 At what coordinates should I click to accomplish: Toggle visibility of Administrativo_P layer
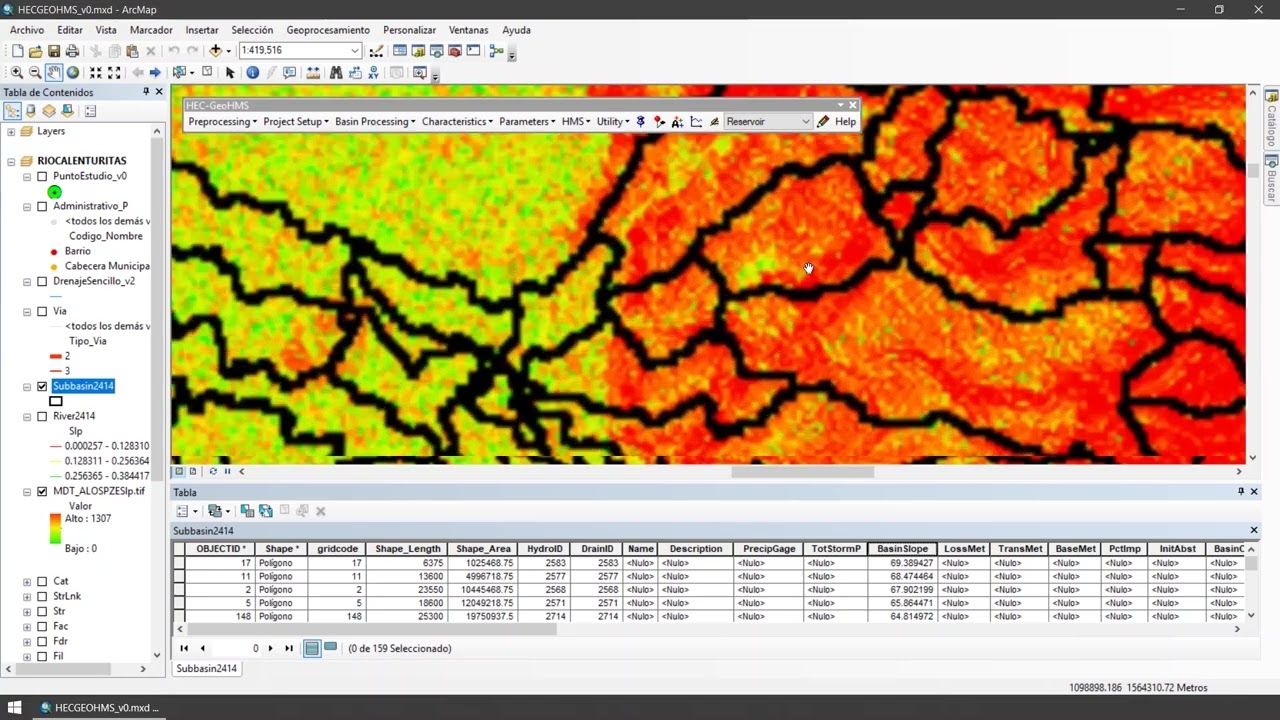tap(42, 207)
